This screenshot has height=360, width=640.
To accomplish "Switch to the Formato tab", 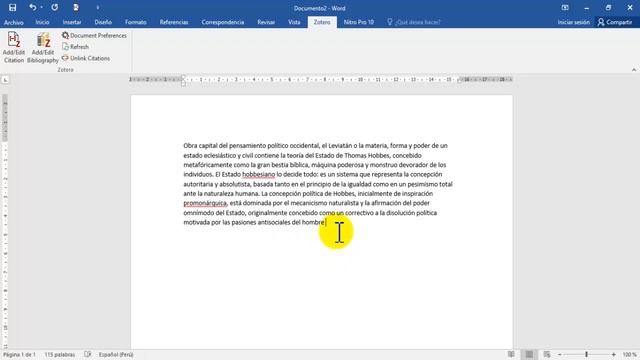I will pos(136,22).
